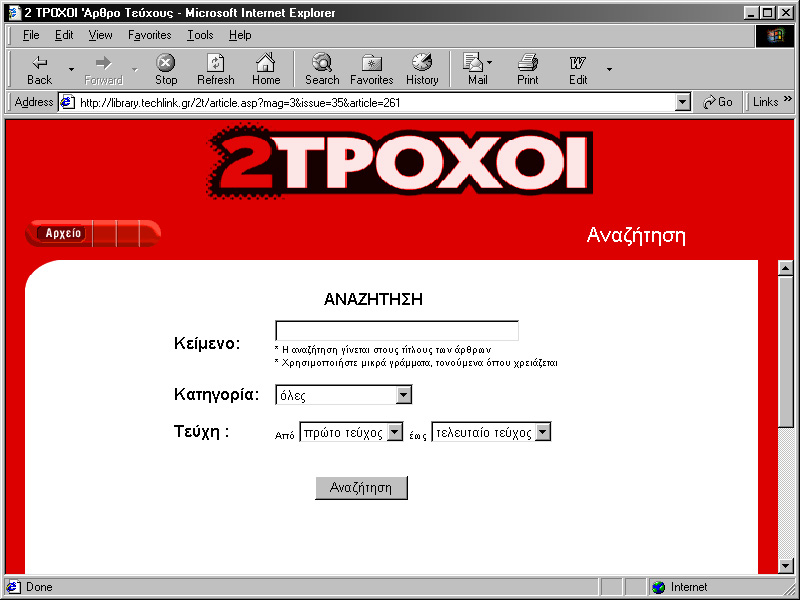The image size is (800, 600).
Task: Expand the Links toolbar chevron
Action: click(x=788, y=99)
